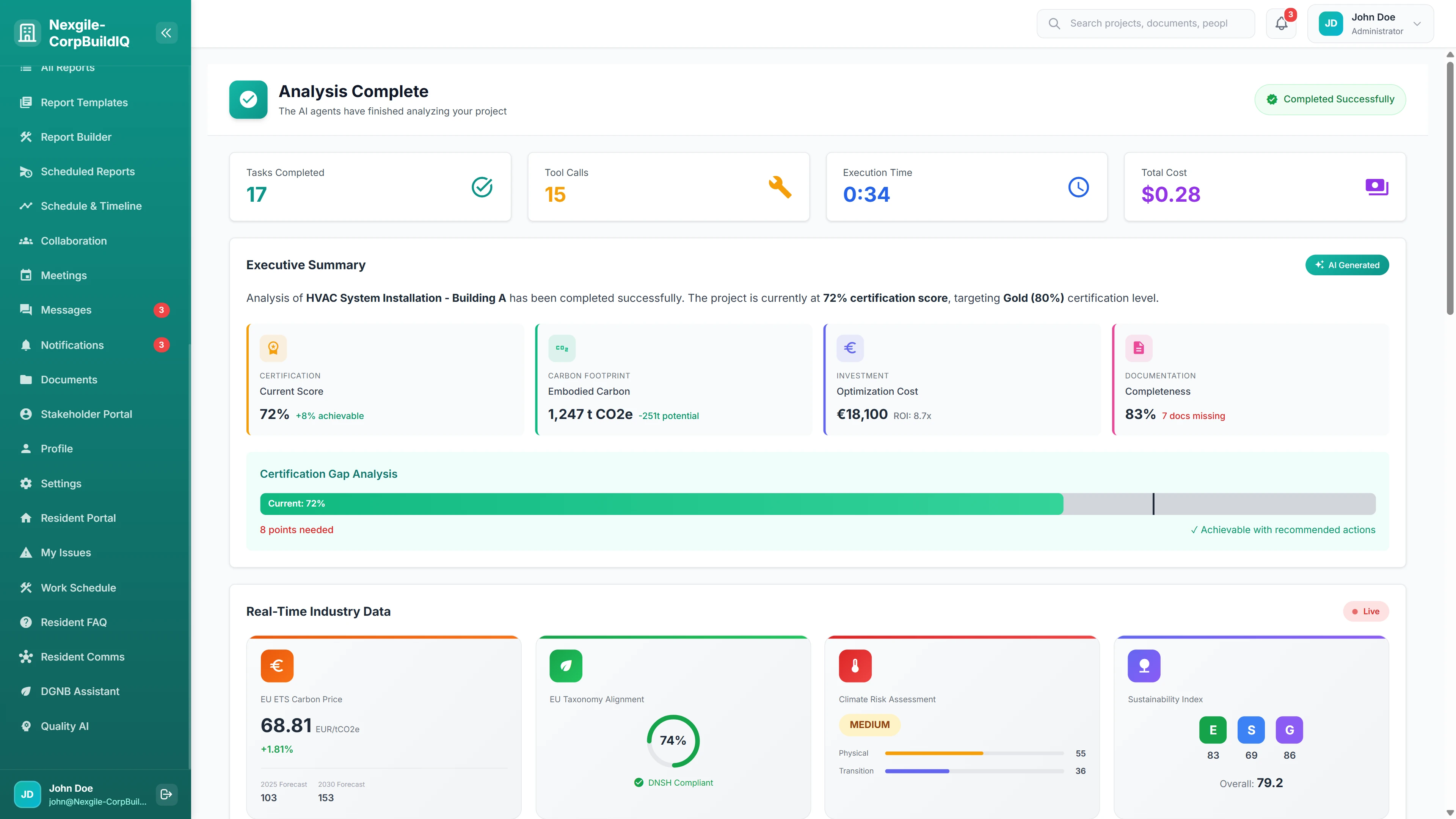
Task: Click the green leaf EU Taxonomy icon
Action: 566,666
